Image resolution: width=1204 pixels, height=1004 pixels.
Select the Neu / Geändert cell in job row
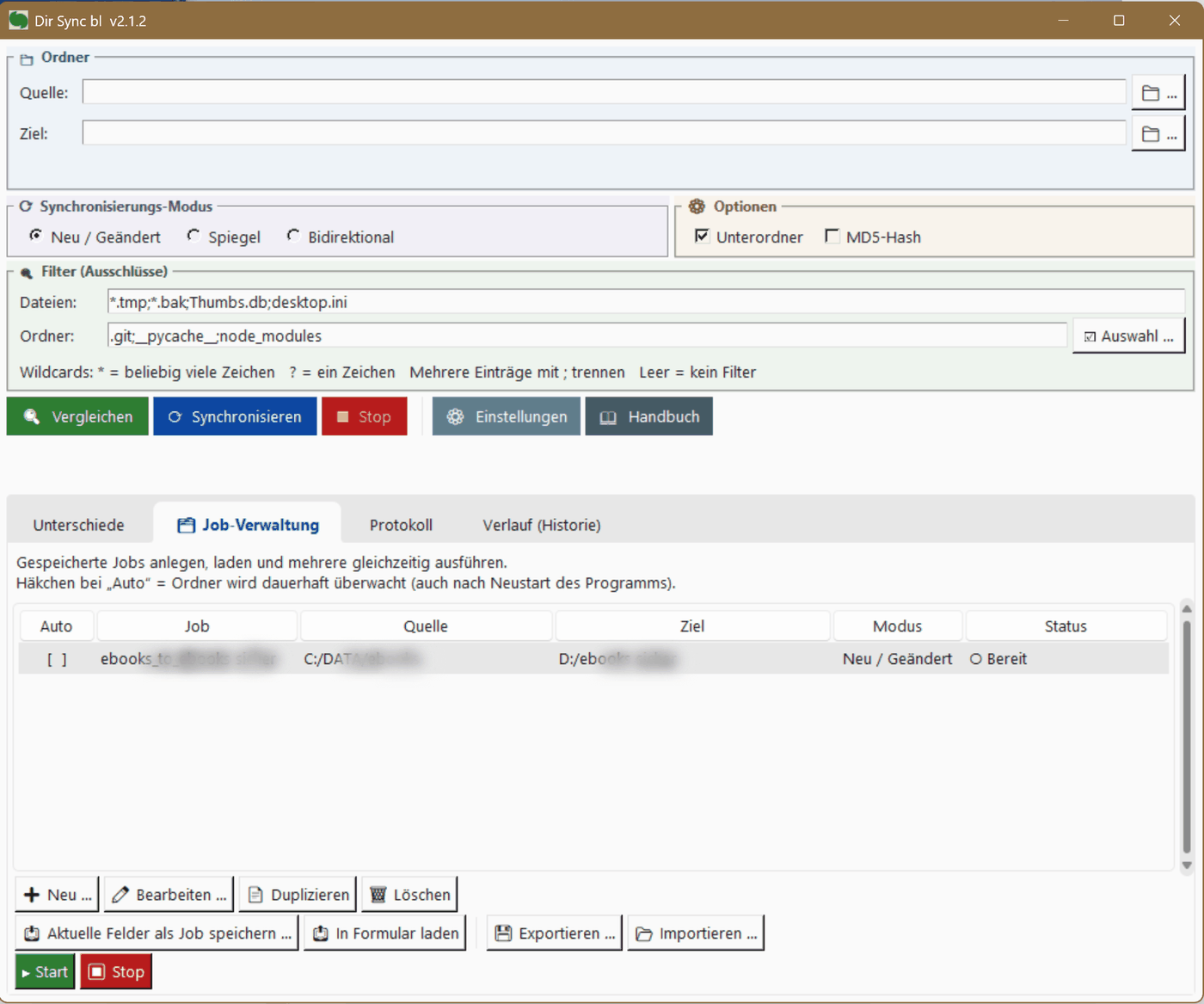pos(897,659)
